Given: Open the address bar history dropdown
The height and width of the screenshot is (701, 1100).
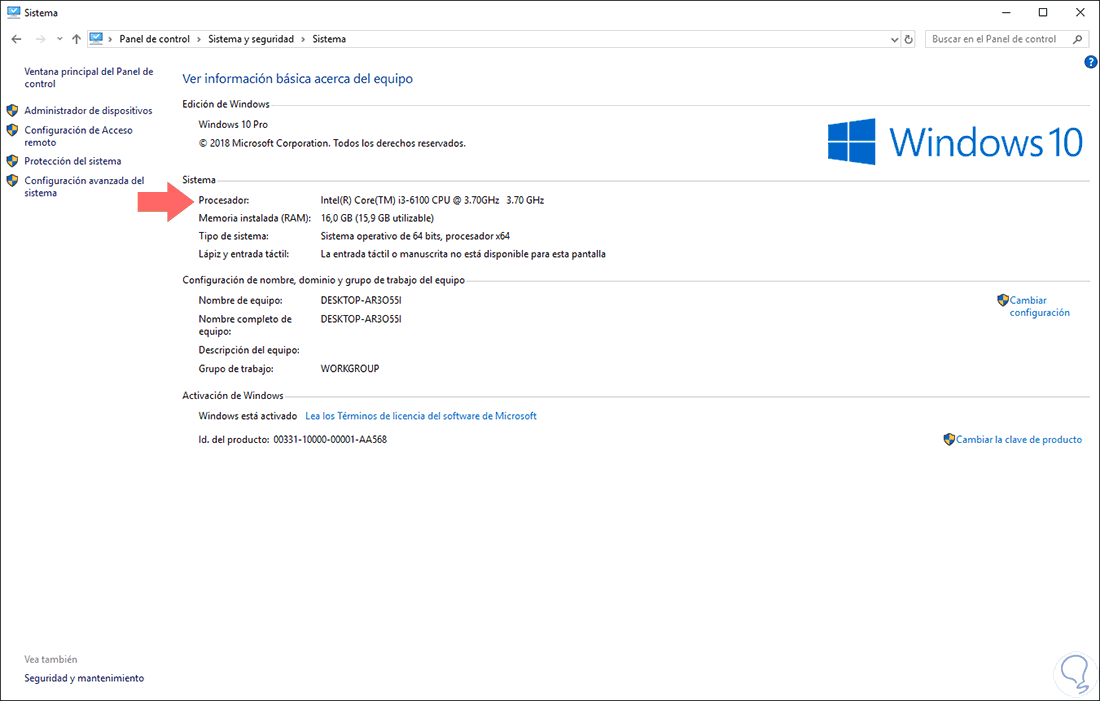Looking at the screenshot, I should tap(894, 40).
